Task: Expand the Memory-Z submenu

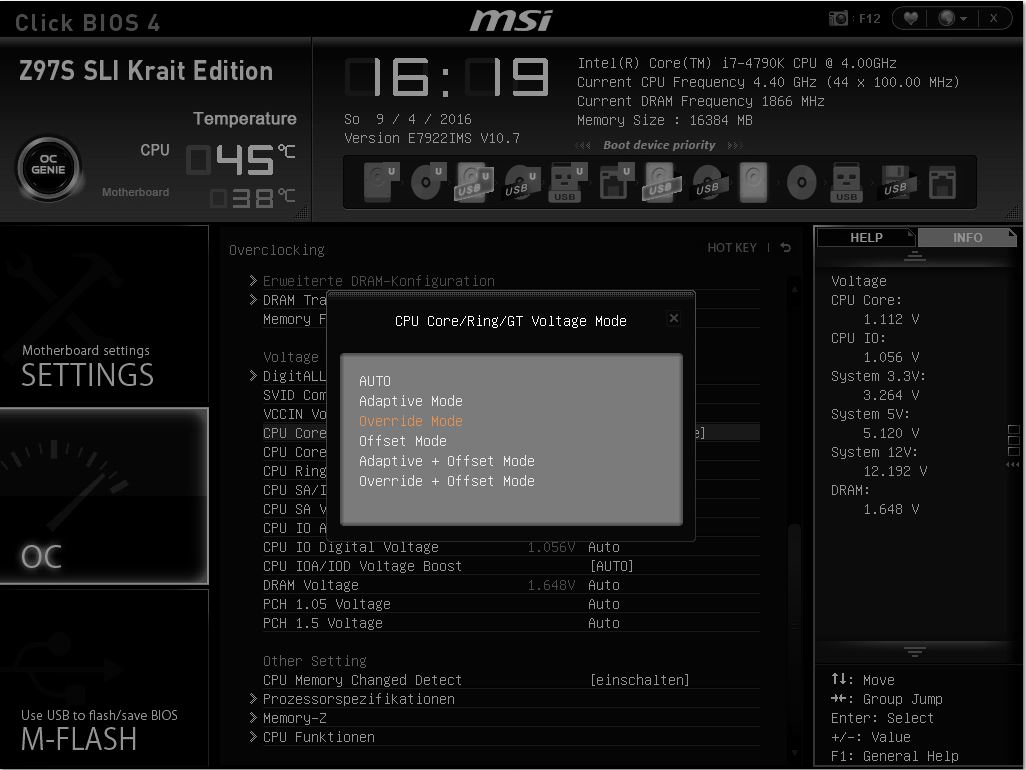Action: tap(504, 718)
